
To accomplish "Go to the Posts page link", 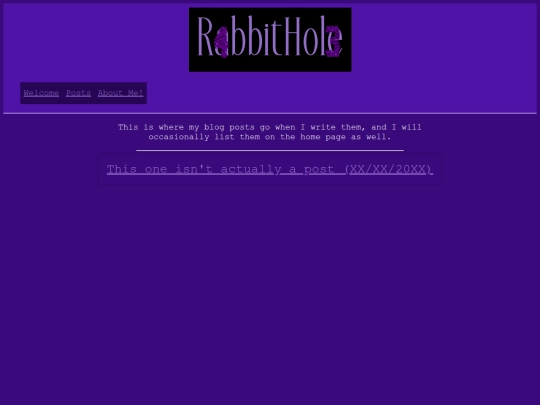I will click(79, 93).
